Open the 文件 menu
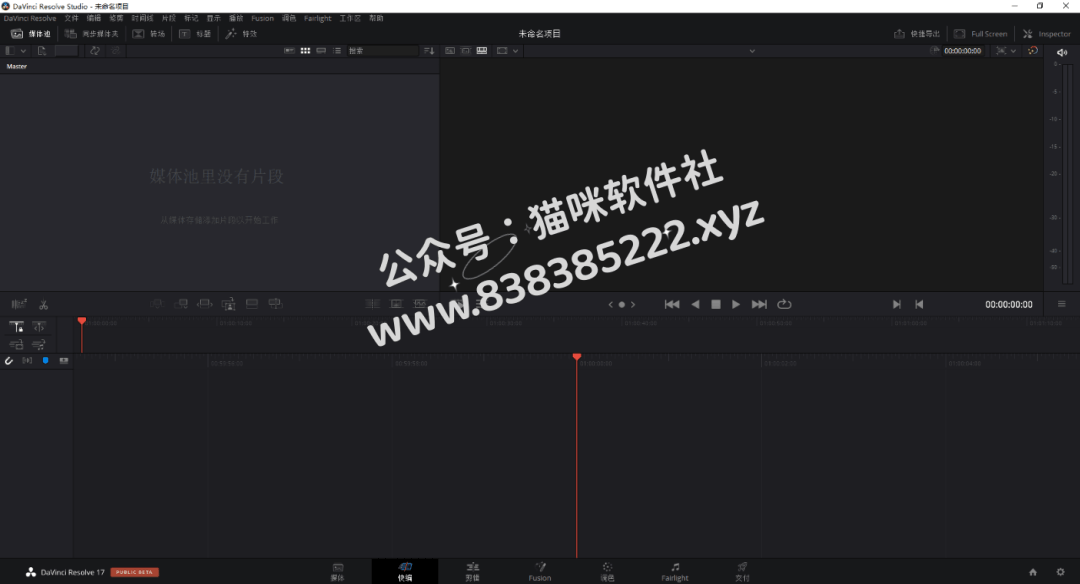 (72, 19)
